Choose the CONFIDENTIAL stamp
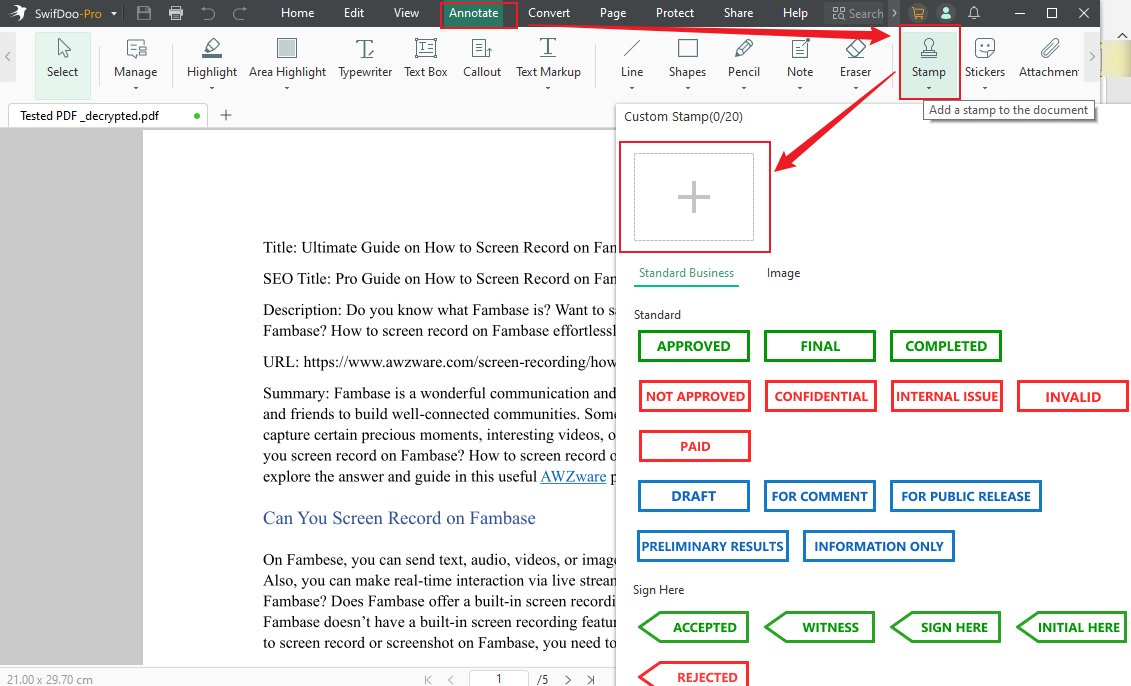1131x686 pixels. click(x=820, y=395)
